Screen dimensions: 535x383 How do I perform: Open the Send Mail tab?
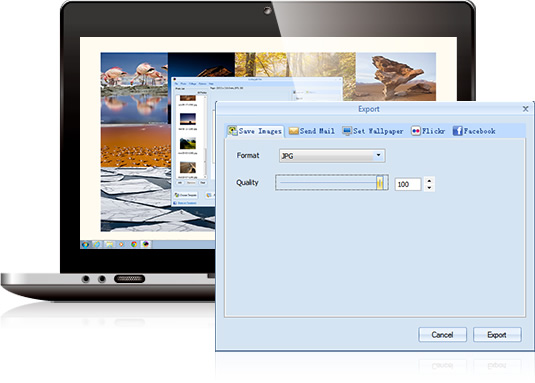(x=312, y=131)
